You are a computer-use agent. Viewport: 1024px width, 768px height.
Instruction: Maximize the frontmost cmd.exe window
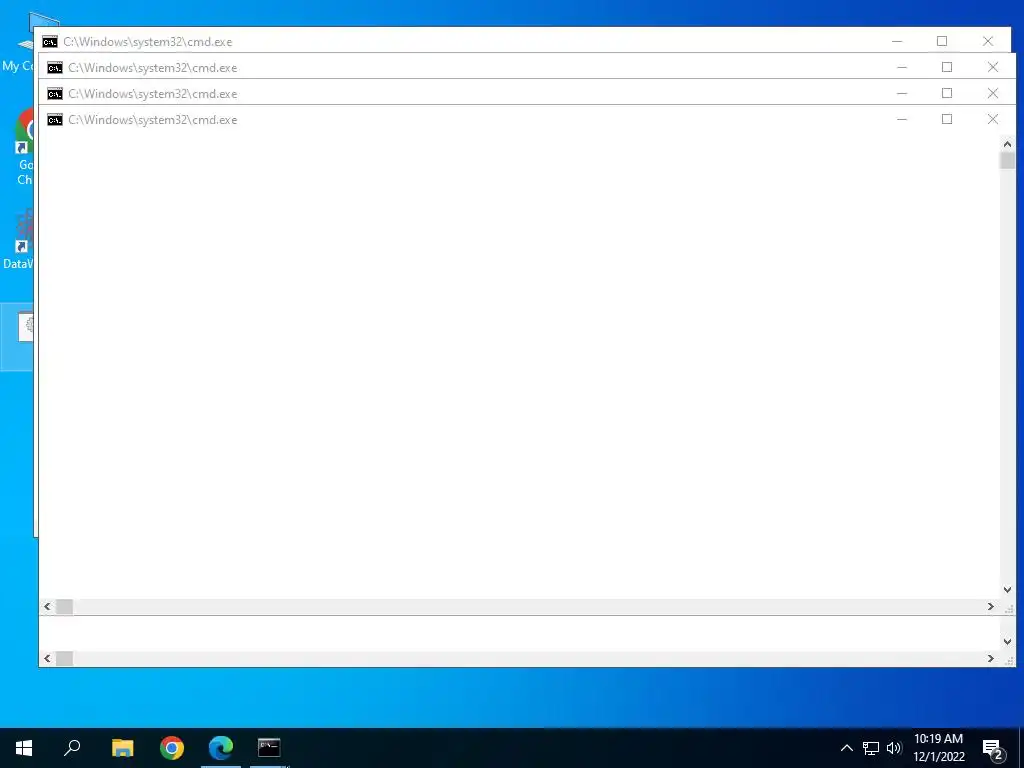pyautogui.click(x=947, y=120)
